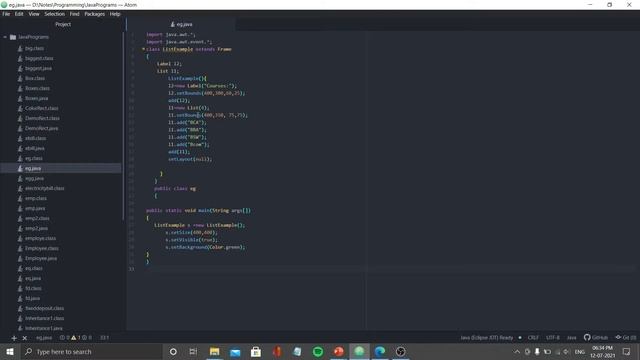Open the Find menu
The image size is (640, 360).
(x=74, y=14)
